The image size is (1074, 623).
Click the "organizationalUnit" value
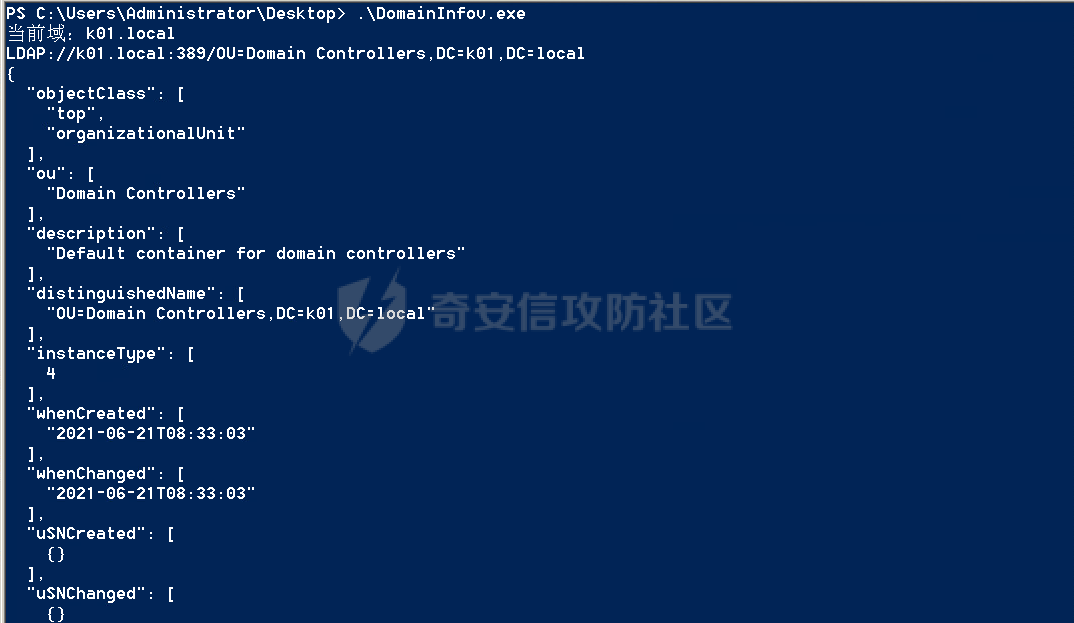[x=145, y=134]
